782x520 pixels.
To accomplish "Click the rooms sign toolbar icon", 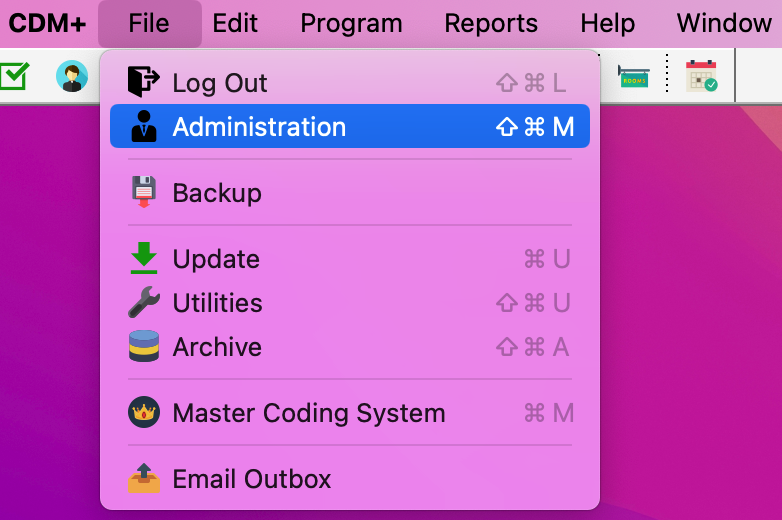I will tap(634, 76).
